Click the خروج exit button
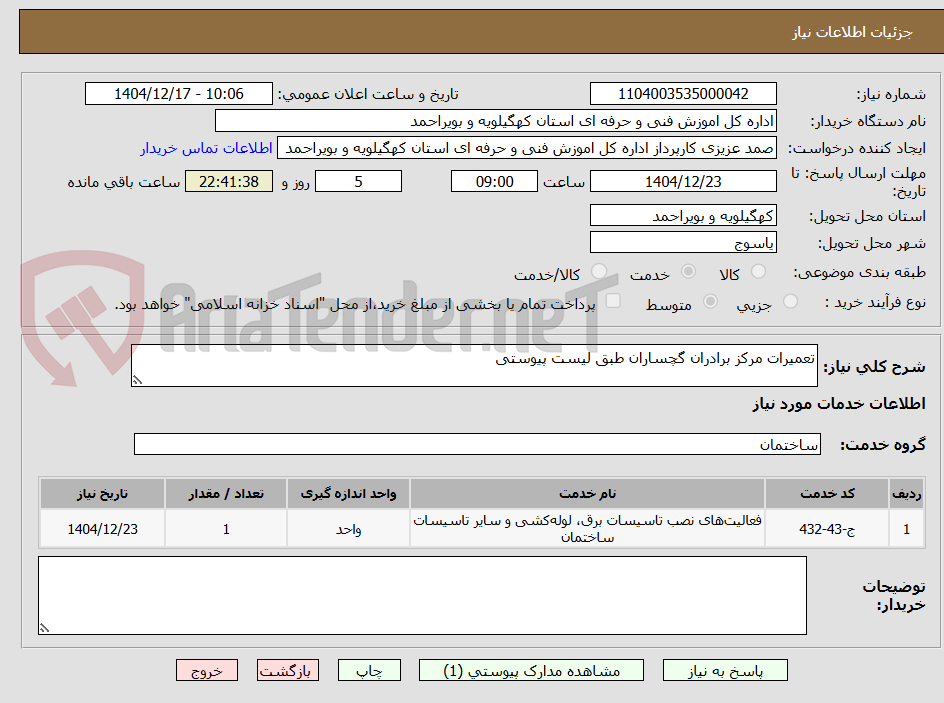 206,670
